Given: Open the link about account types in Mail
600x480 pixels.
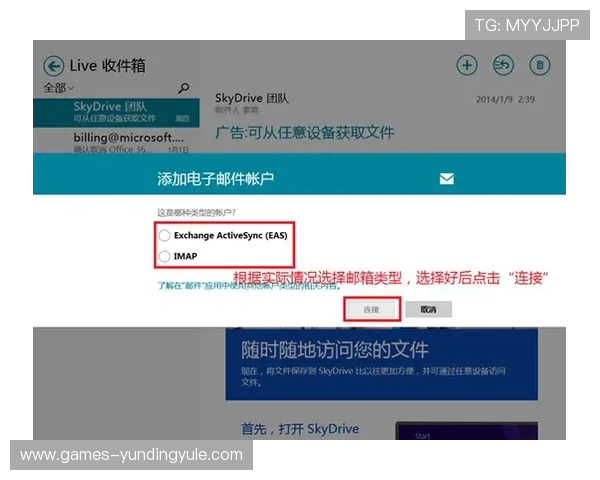Looking at the screenshot, I should [x=249, y=286].
